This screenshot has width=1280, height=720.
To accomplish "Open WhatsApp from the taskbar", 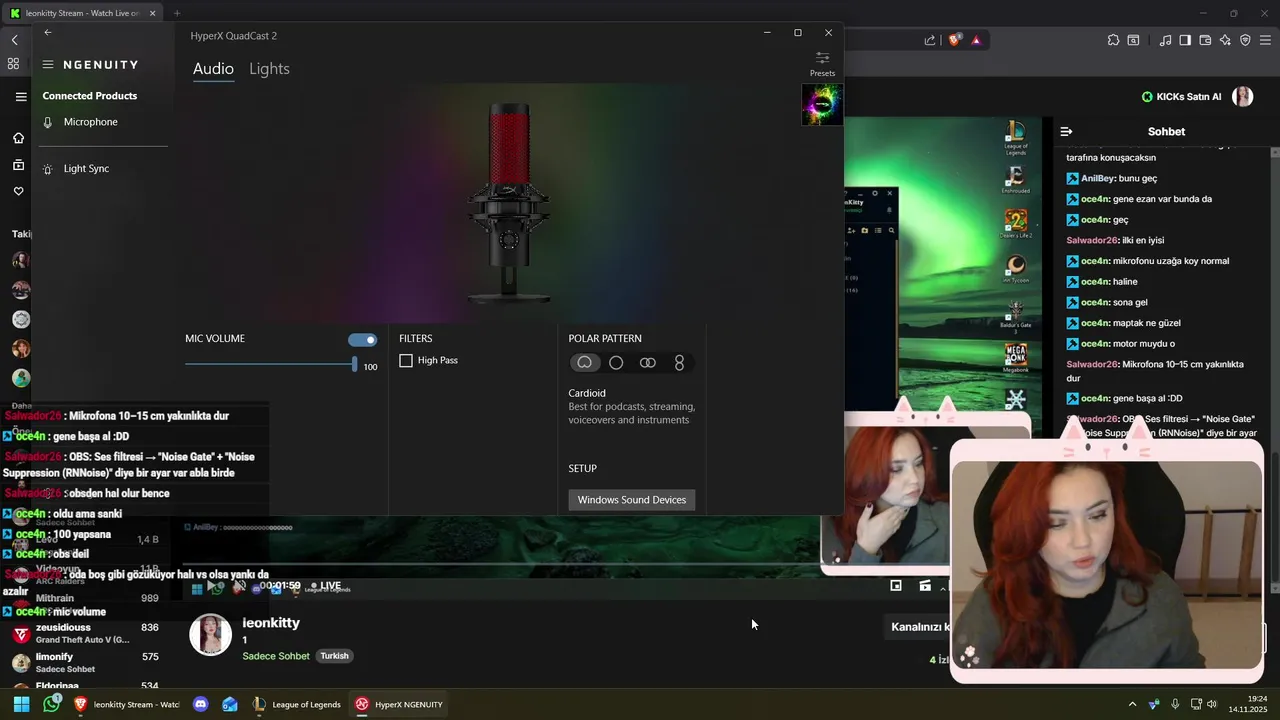I will point(51,704).
